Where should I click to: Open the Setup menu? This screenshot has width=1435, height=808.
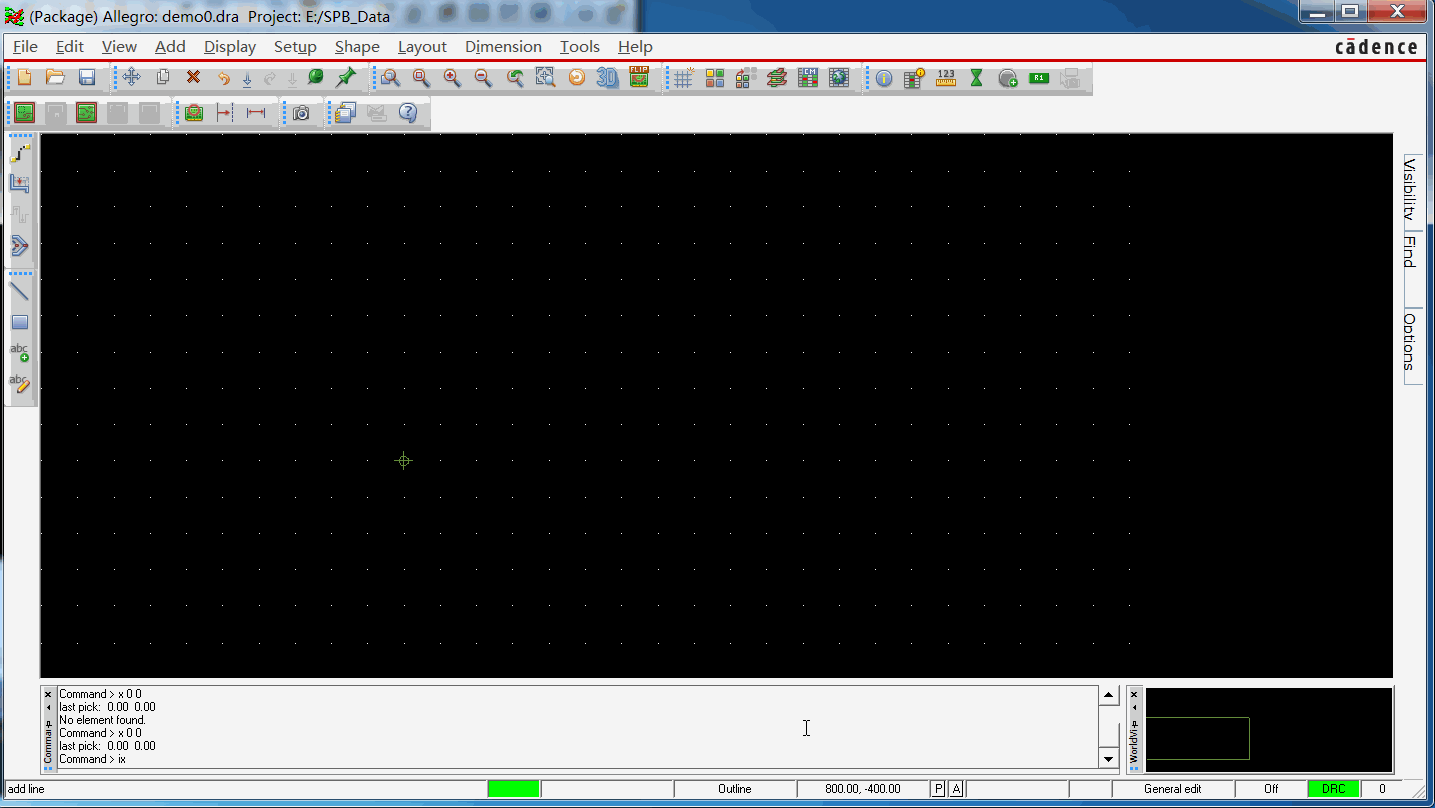(295, 47)
